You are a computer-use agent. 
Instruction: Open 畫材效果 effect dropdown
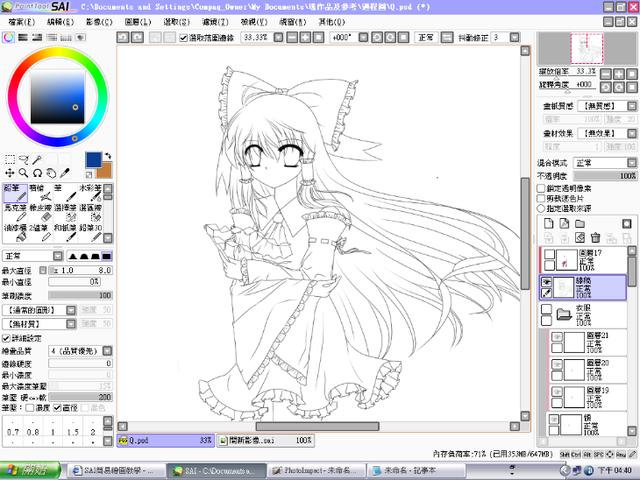(632, 133)
